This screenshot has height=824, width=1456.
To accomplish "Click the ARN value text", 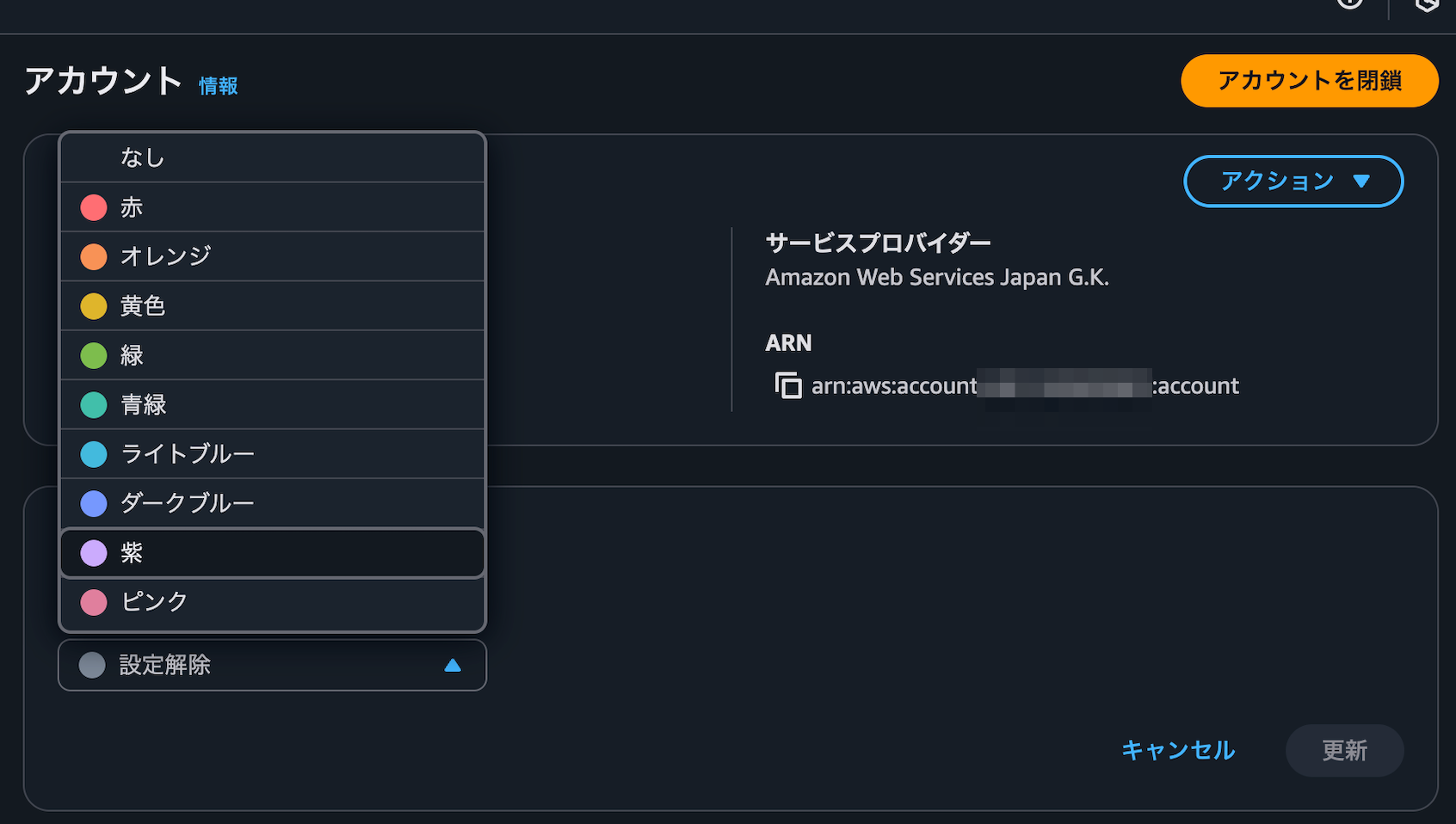I will coord(1025,386).
